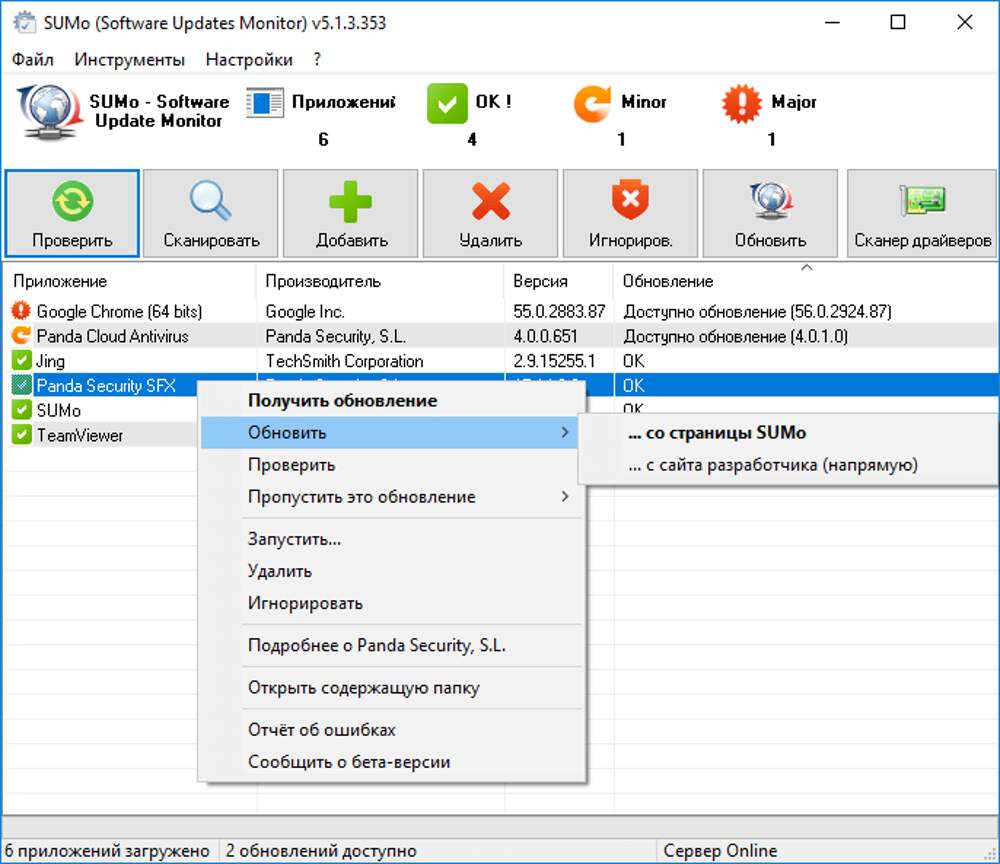Click the Major red alert icon

[741, 103]
